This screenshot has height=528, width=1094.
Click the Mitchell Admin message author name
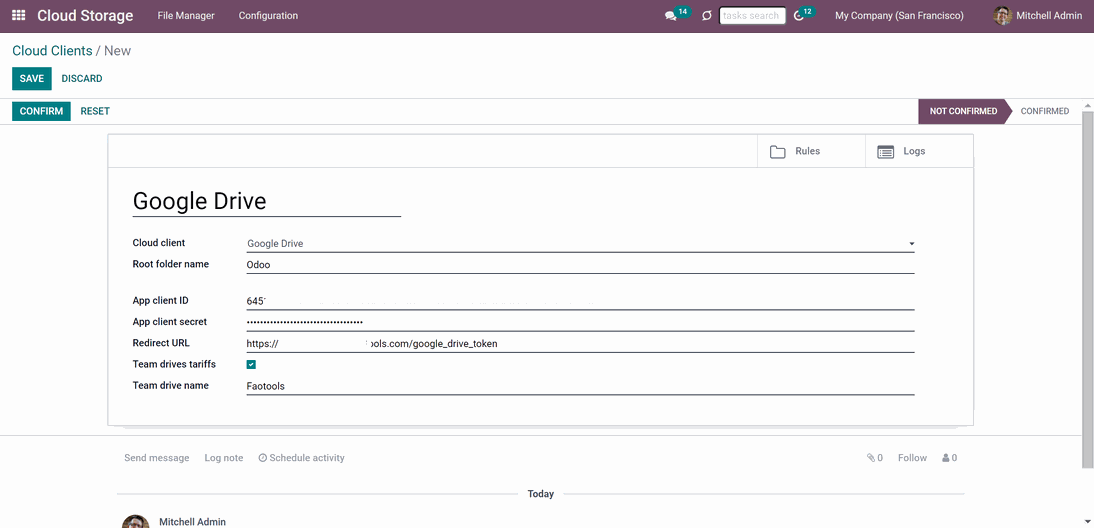[x=193, y=522]
